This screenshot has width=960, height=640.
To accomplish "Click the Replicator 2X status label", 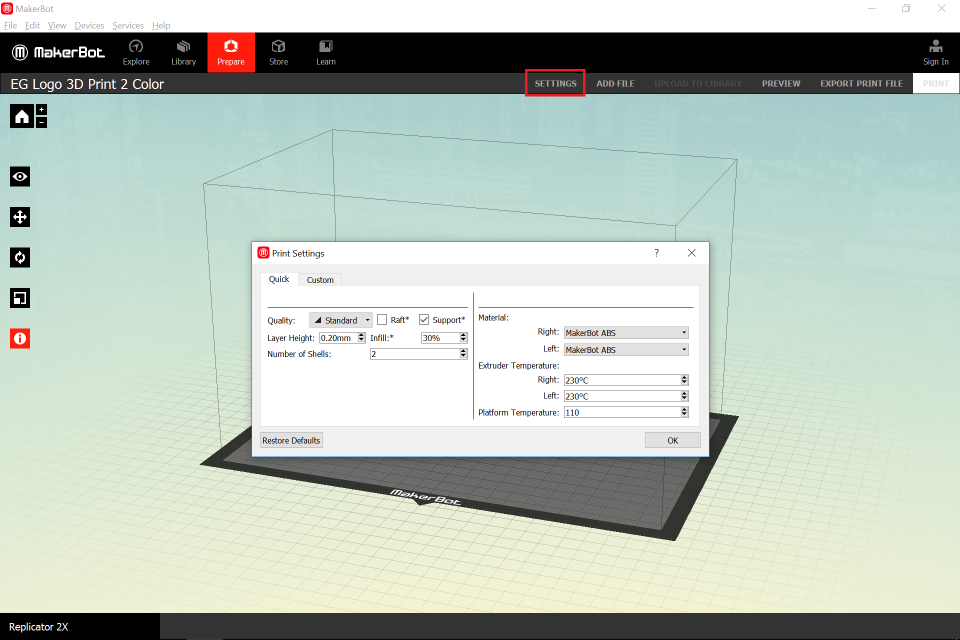I will tap(39, 627).
